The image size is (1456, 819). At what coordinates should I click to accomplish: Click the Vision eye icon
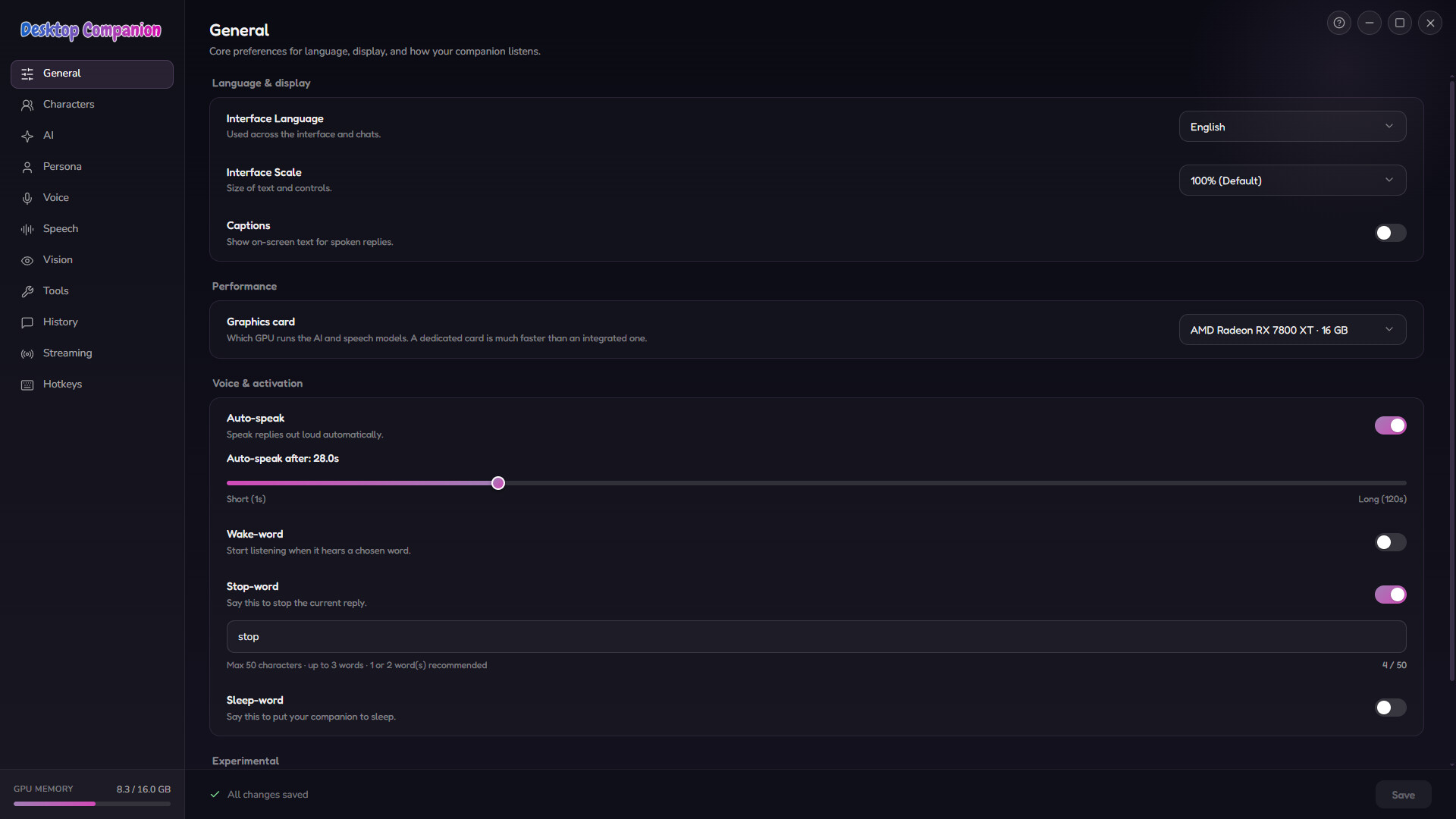coord(27,261)
